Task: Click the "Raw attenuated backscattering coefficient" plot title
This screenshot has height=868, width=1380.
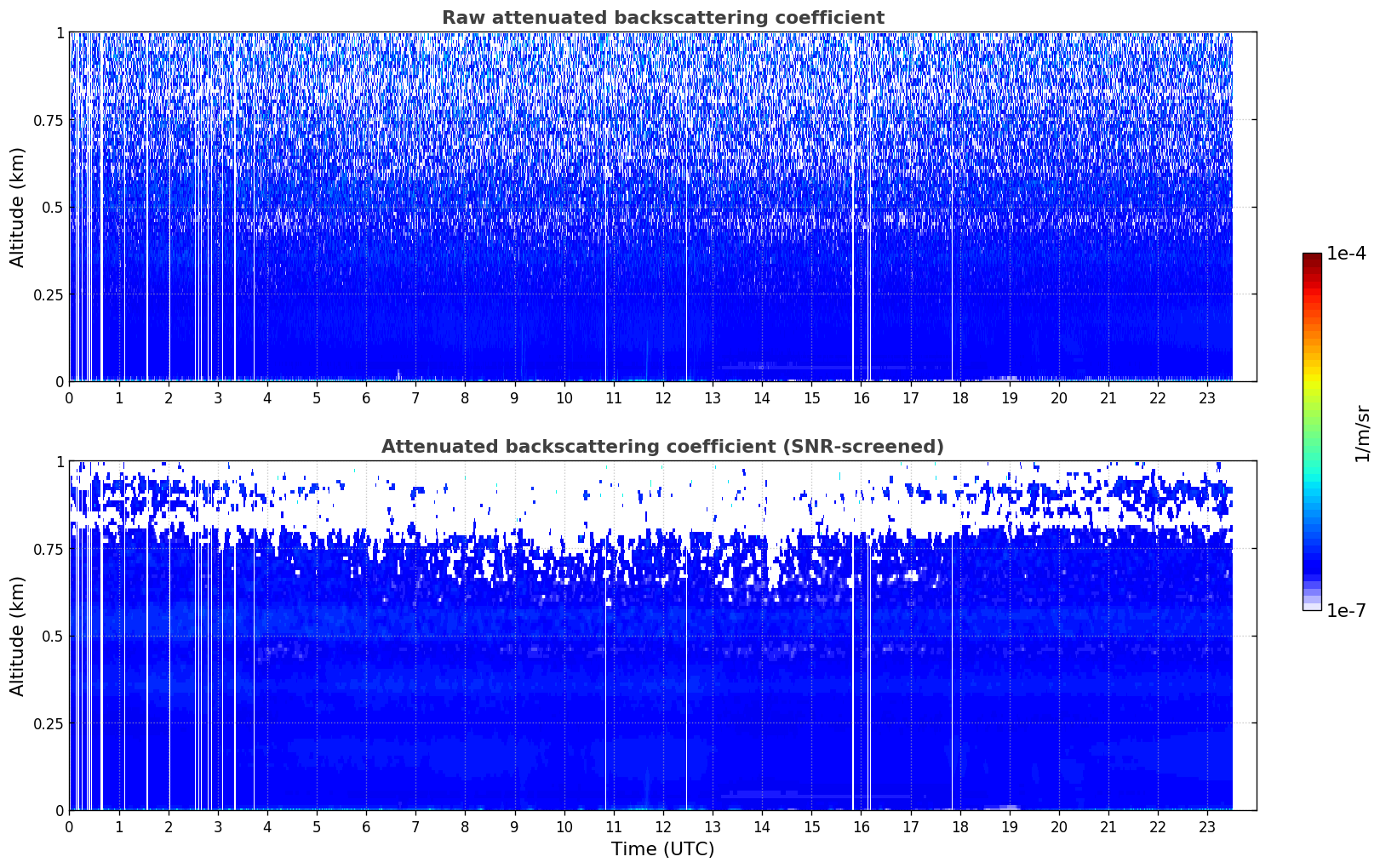Action: click(662, 18)
